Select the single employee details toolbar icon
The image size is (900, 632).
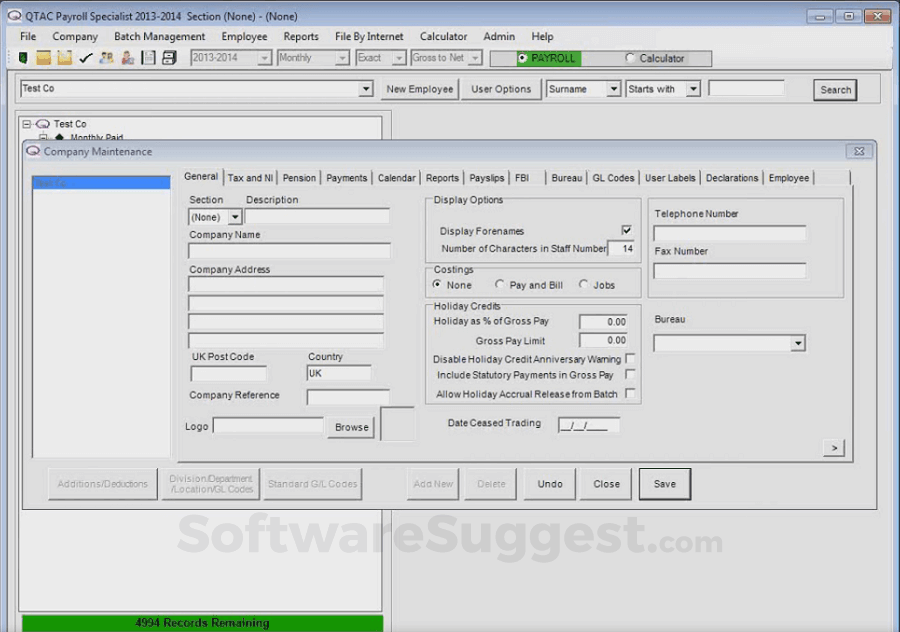click(126, 58)
